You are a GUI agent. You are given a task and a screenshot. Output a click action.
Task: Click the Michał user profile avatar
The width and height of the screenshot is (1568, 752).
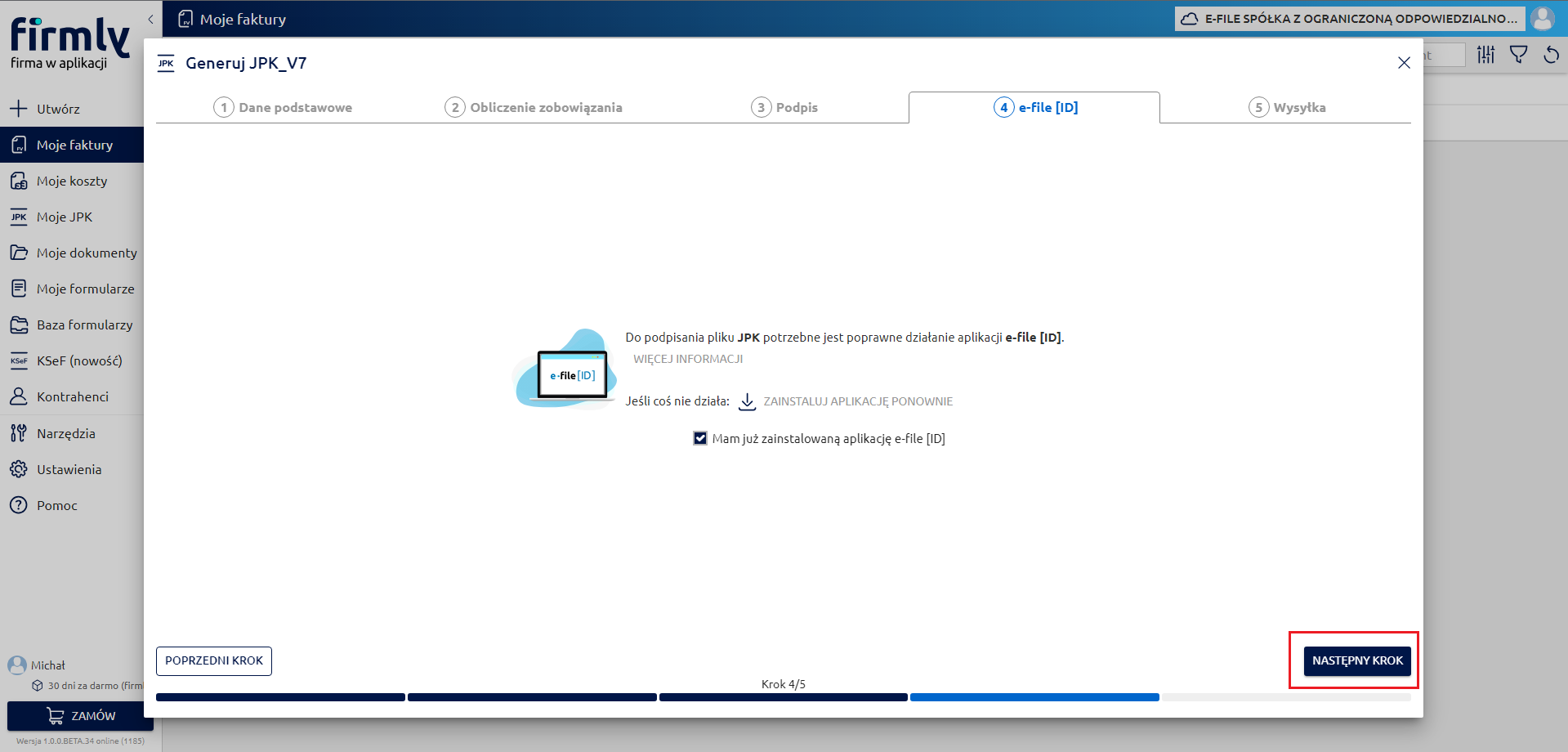17,665
